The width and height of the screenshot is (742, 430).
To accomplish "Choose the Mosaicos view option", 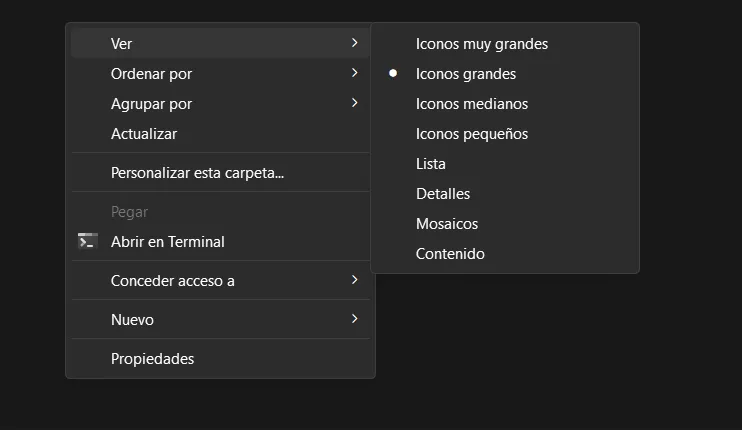I will point(447,224).
